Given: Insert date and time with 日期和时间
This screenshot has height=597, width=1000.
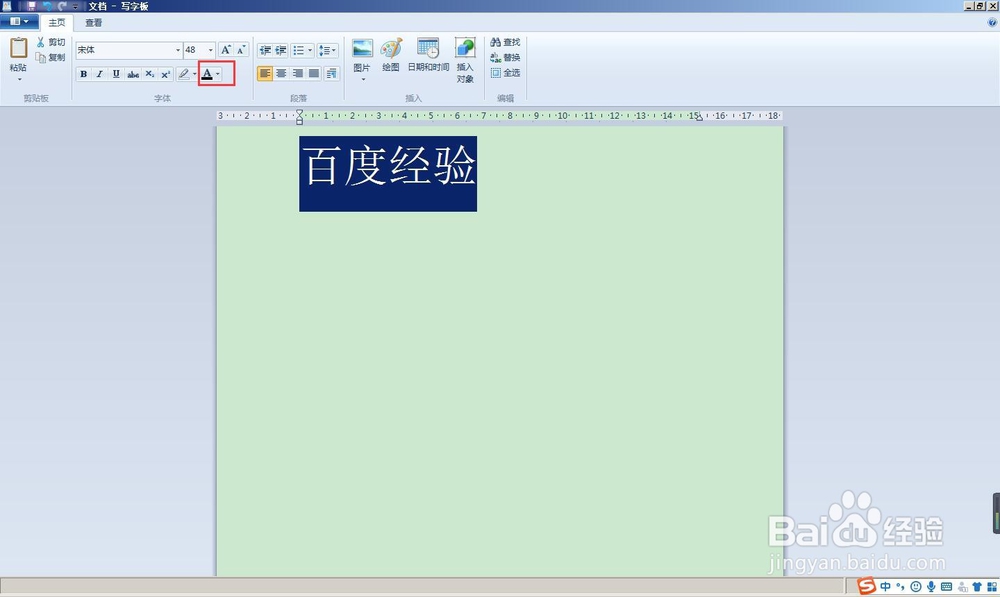Looking at the screenshot, I should click(x=428, y=45).
